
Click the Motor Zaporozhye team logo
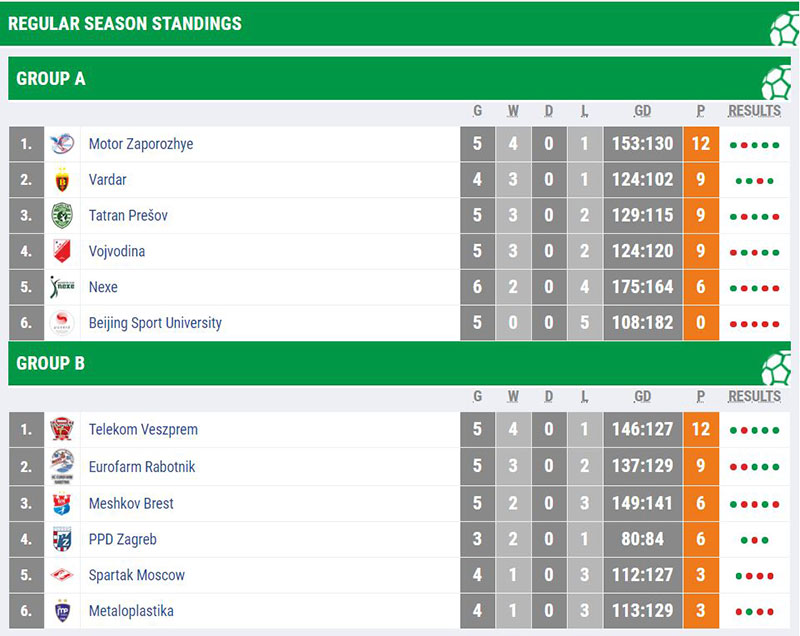click(x=62, y=144)
